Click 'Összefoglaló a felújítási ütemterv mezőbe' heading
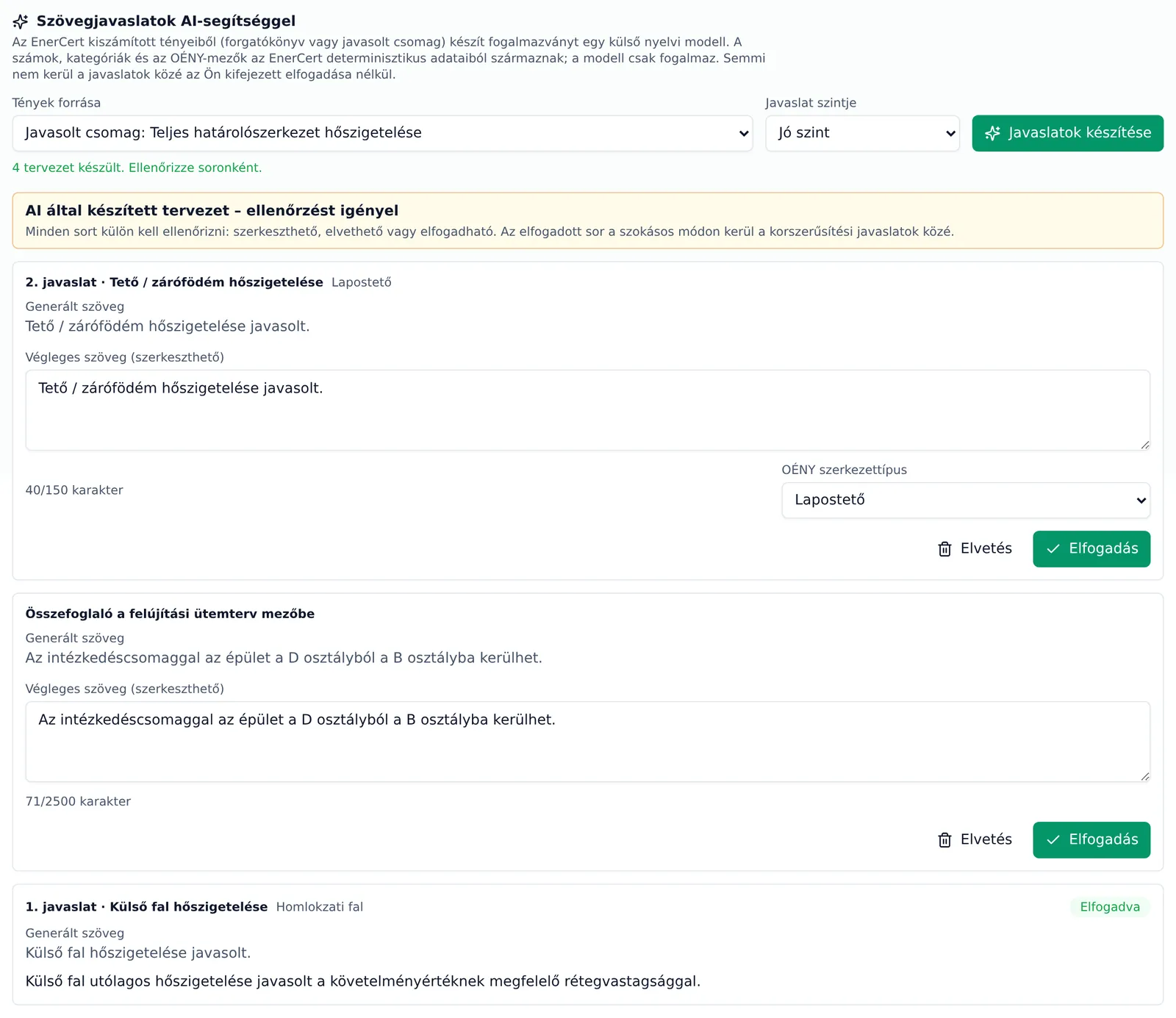This screenshot has width=1176, height=1018. 170,614
